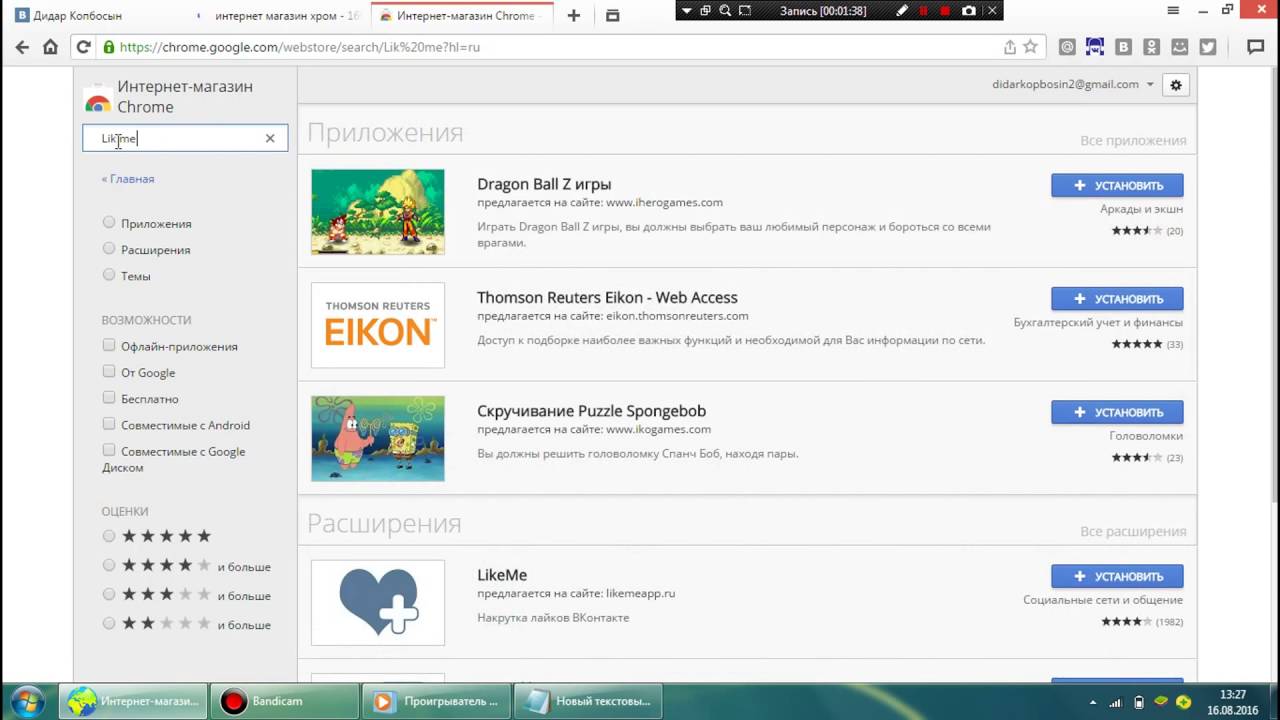The height and width of the screenshot is (720, 1280).
Task: Take a screenshot with Bandicam camera icon
Action: tap(968, 10)
